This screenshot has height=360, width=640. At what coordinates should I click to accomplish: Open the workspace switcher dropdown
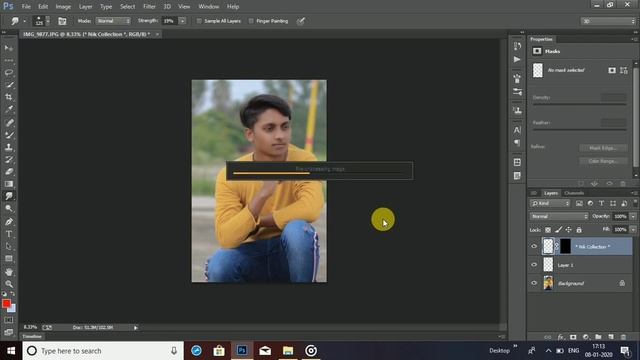608,21
